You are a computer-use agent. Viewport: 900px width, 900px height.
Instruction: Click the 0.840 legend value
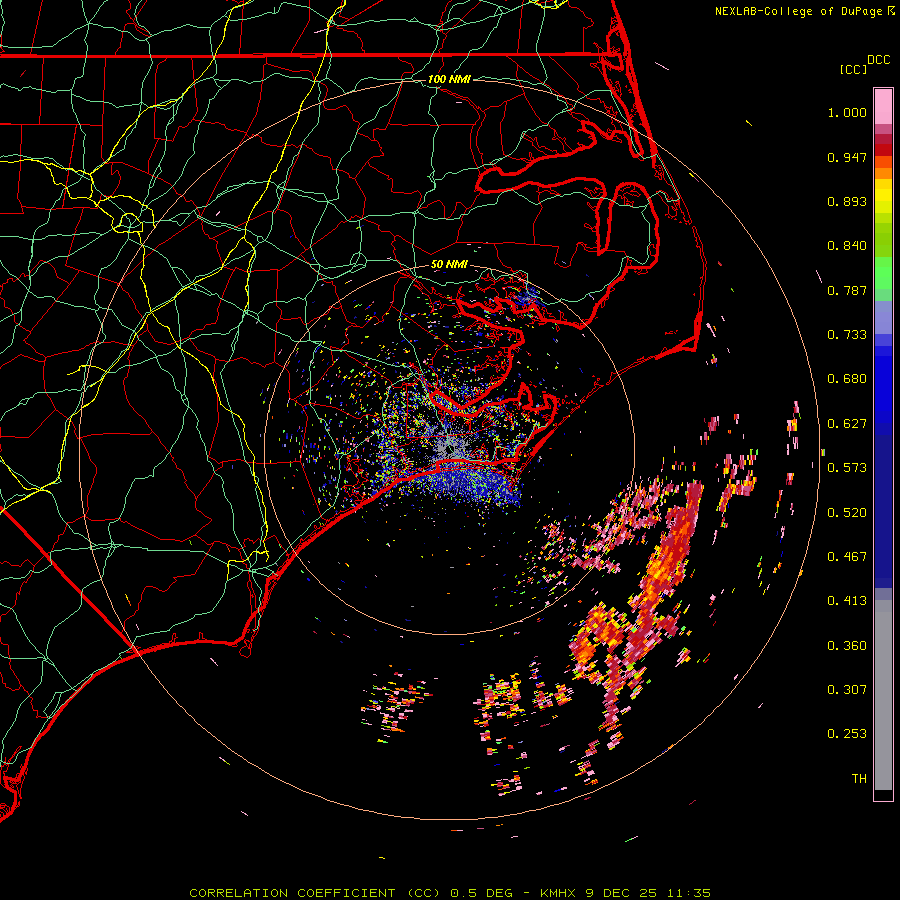point(847,246)
